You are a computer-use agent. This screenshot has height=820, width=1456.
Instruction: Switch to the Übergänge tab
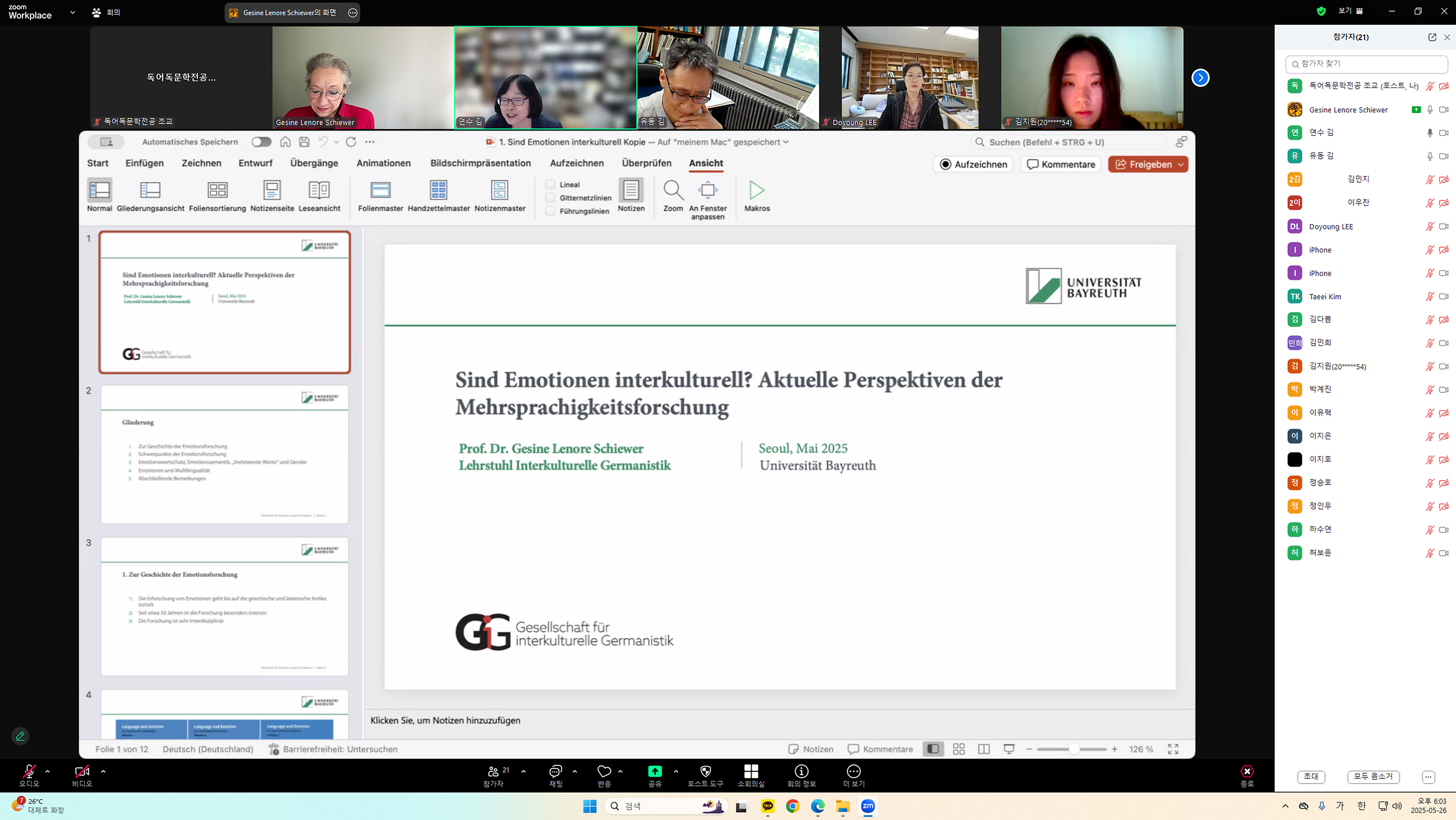coord(314,163)
